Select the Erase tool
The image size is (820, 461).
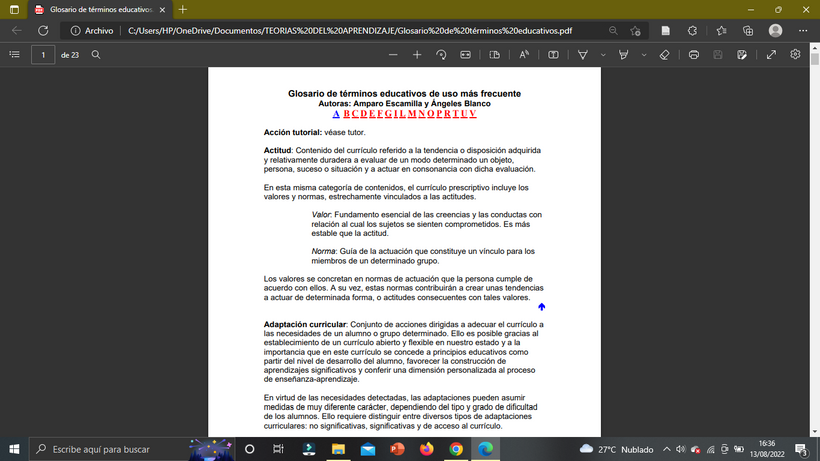664,54
